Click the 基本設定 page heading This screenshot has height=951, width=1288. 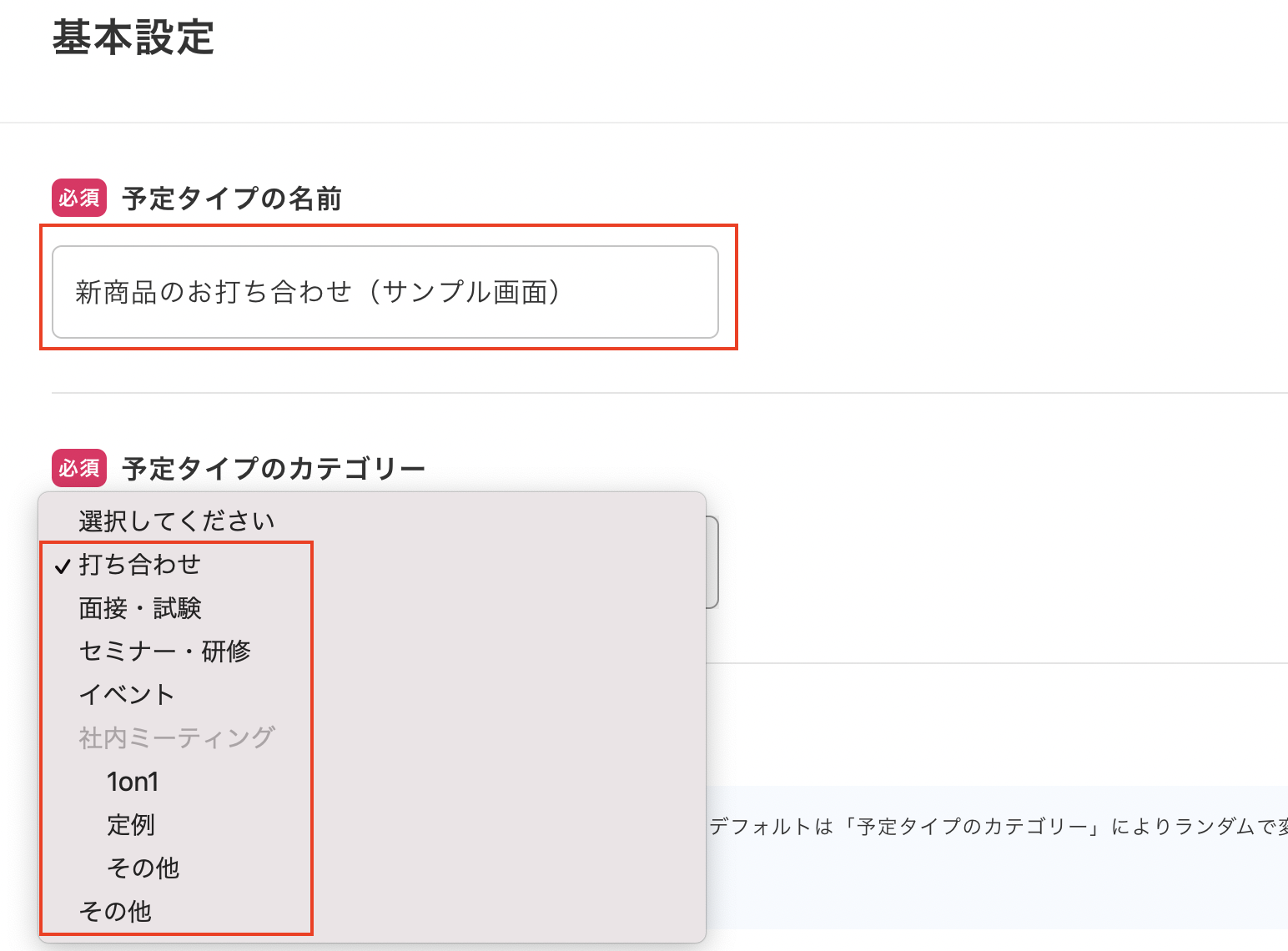pos(133,37)
